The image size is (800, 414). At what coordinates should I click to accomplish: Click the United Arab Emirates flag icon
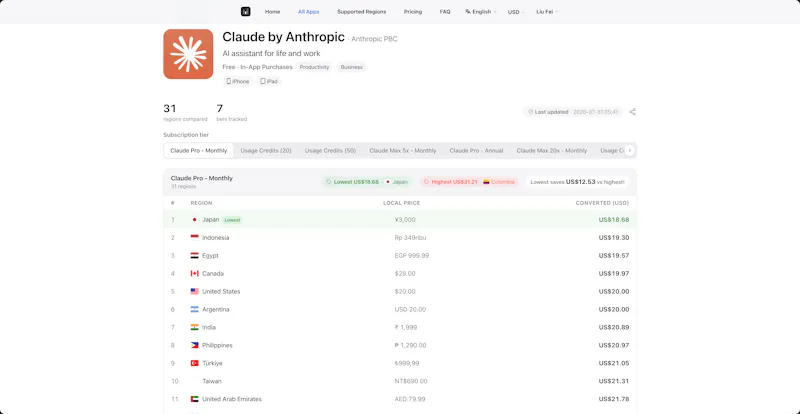click(194, 399)
